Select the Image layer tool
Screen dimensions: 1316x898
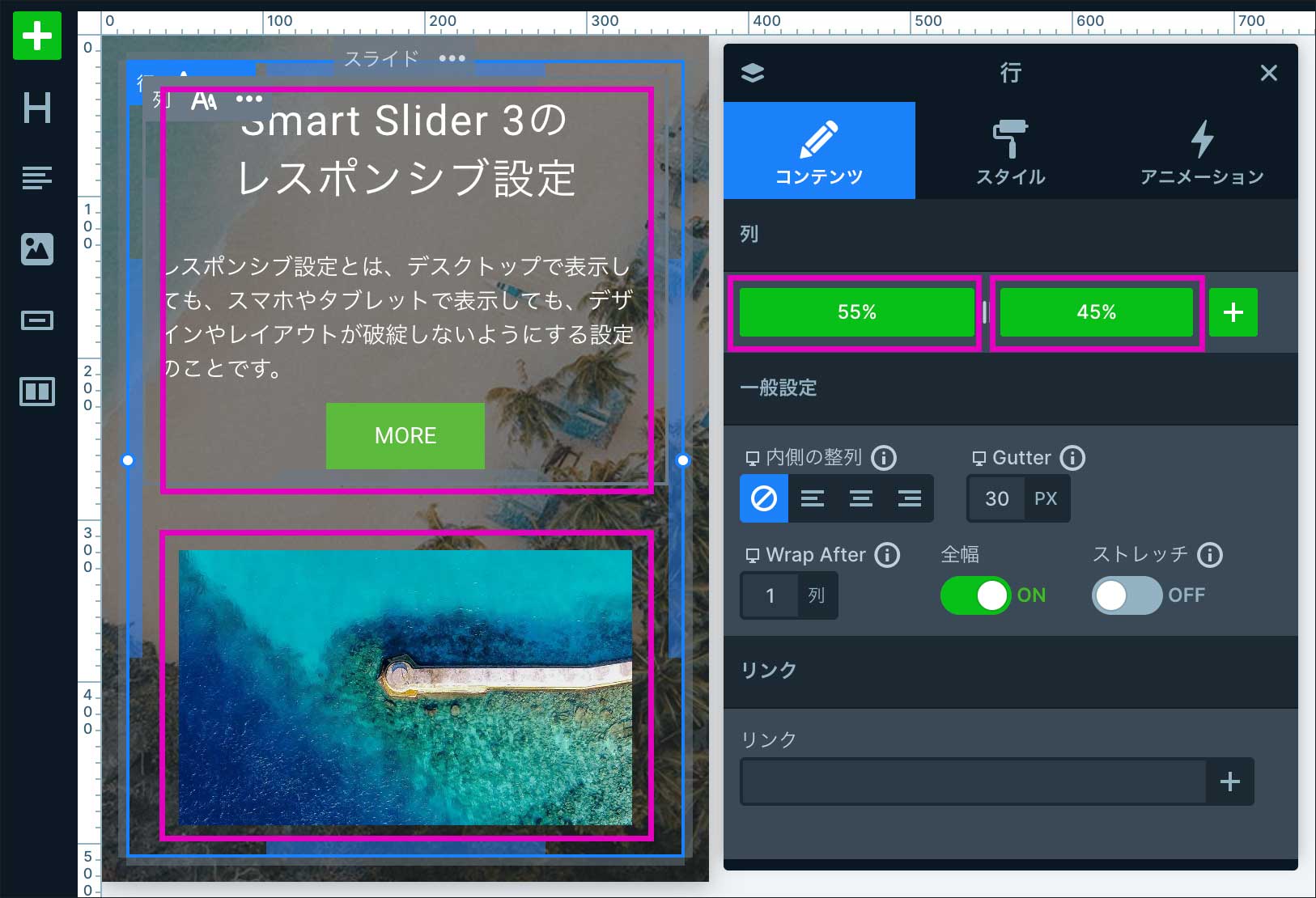(37, 248)
